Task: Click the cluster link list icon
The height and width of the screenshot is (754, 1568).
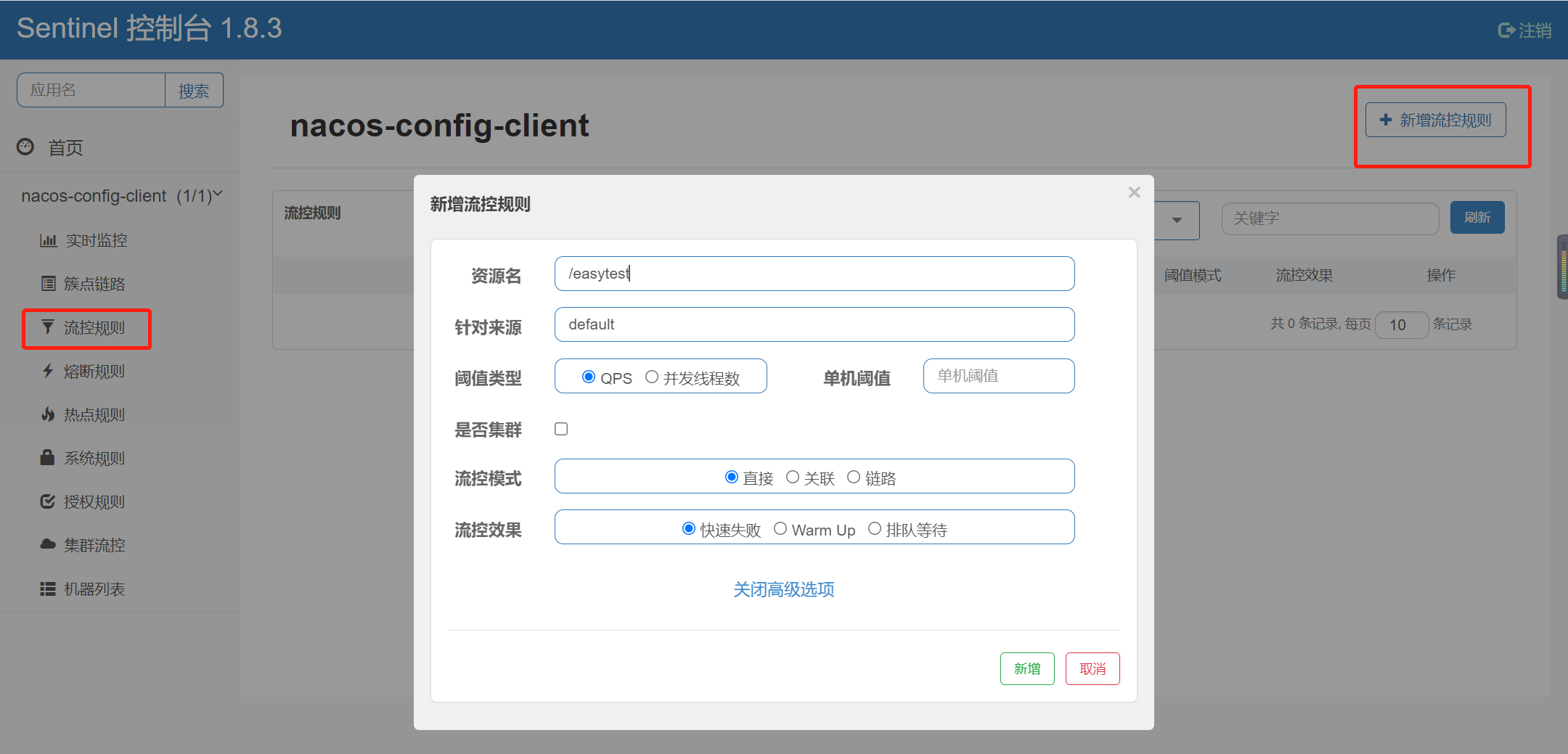Action: (x=48, y=284)
